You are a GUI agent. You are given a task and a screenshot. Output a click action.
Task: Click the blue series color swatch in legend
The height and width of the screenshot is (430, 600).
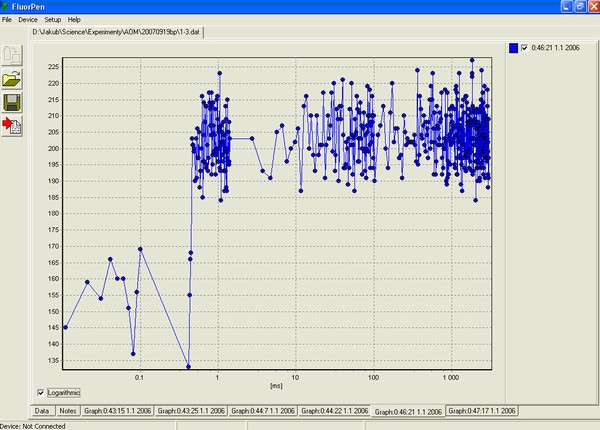coord(514,48)
